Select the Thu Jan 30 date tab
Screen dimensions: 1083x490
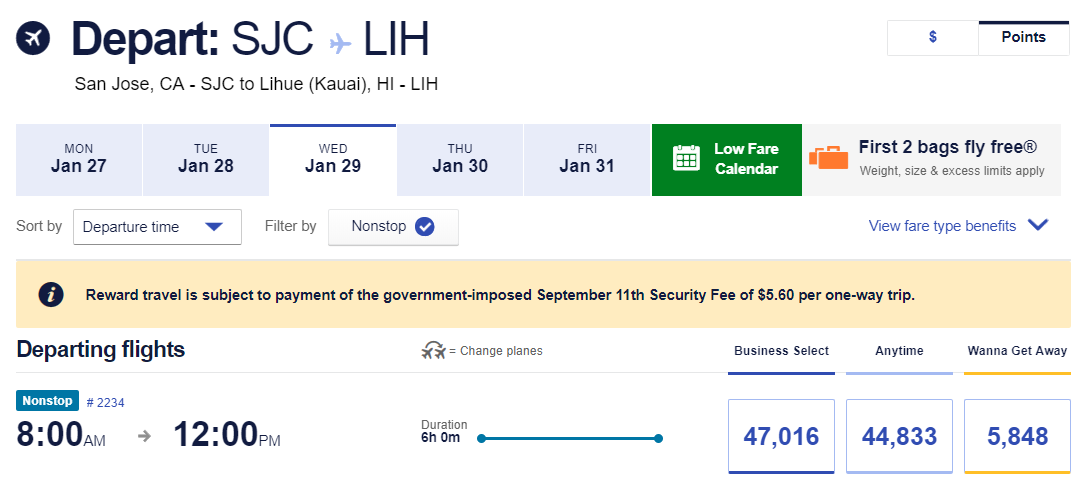pos(460,159)
